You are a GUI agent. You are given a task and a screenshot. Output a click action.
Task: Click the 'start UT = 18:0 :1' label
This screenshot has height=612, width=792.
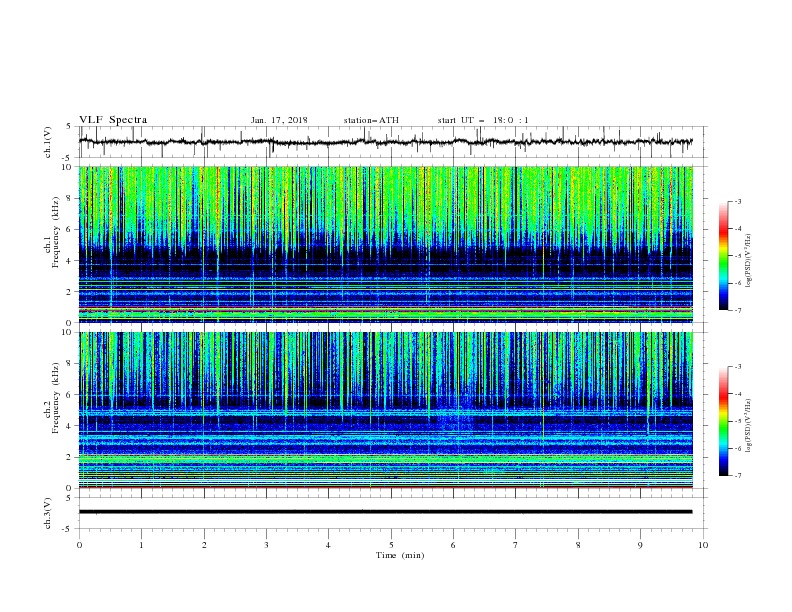[483, 120]
